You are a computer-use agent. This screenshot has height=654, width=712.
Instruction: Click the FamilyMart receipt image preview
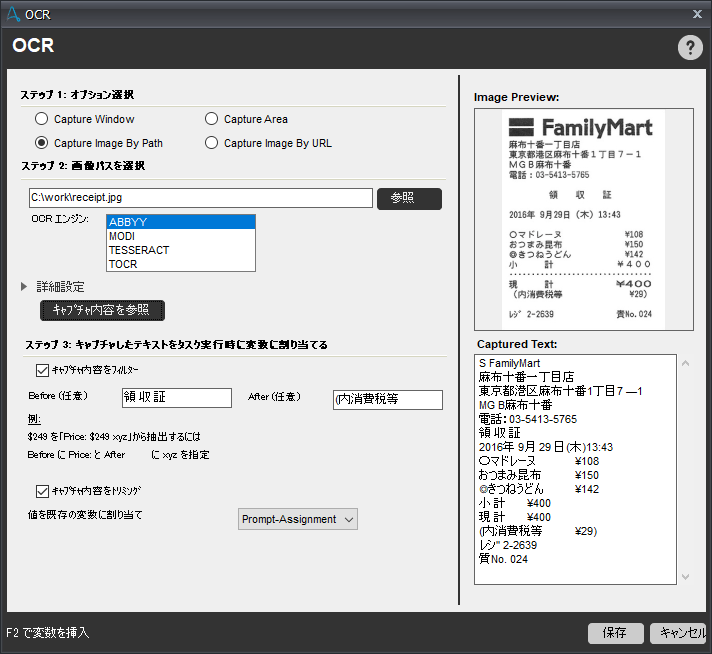pyautogui.click(x=581, y=220)
